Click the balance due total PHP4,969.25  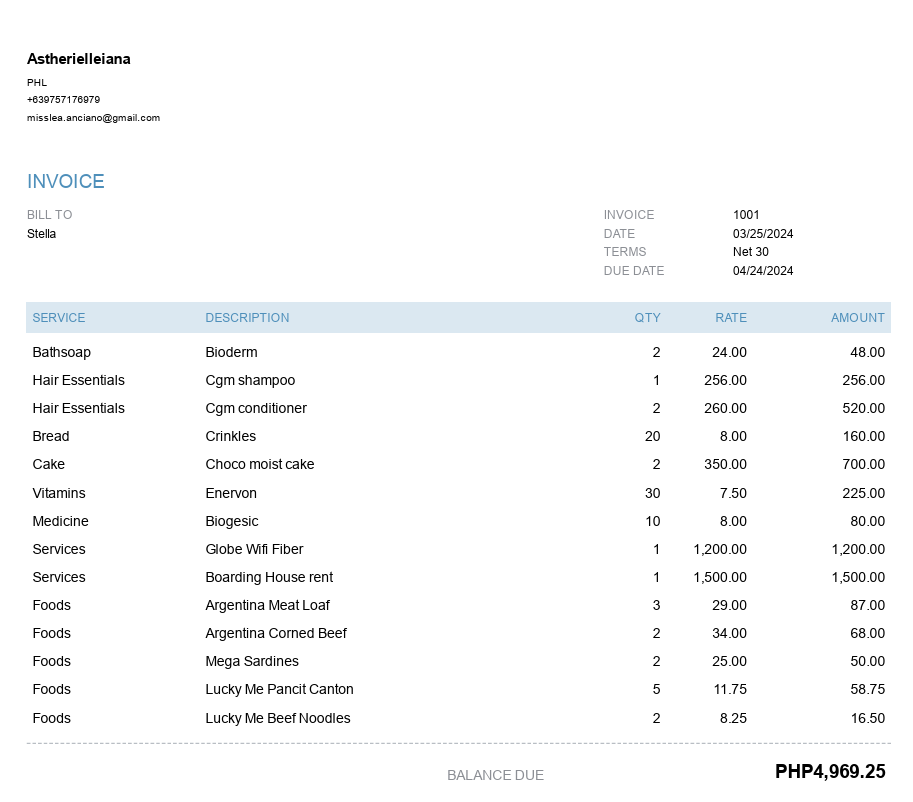[830, 772]
